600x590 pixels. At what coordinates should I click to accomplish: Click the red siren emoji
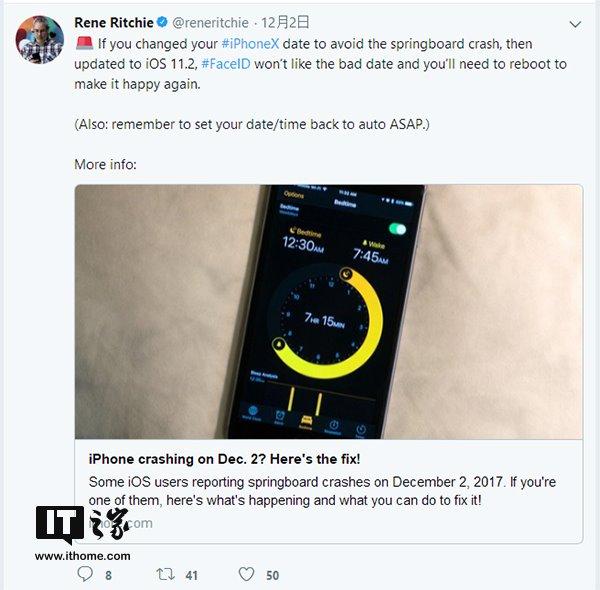[84, 43]
